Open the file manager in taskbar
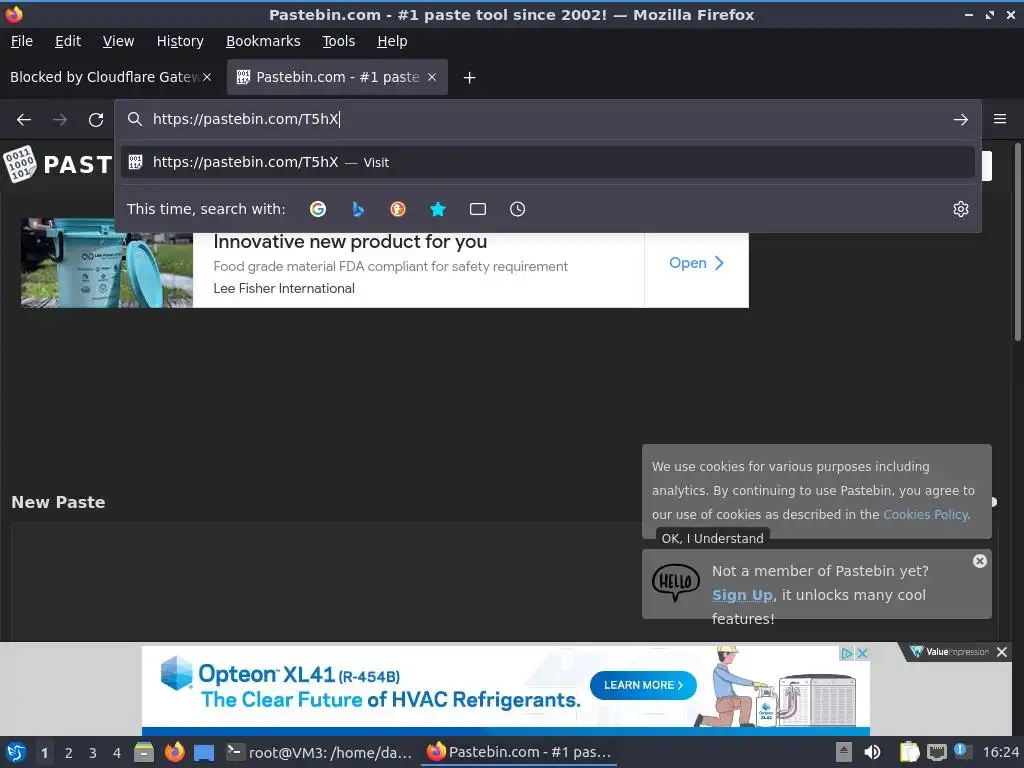Image resolution: width=1024 pixels, height=768 pixels. click(x=144, y=752)
